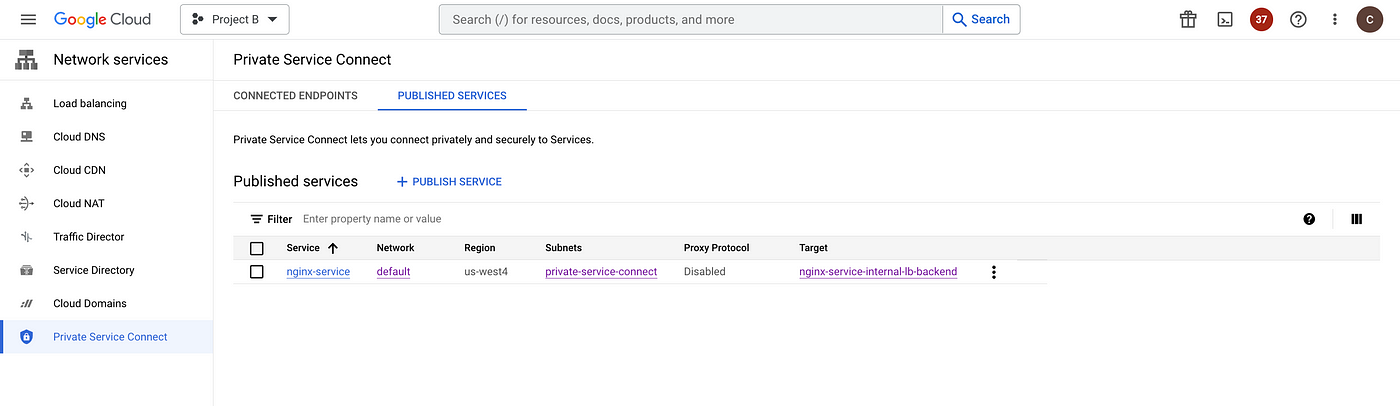The image size is (1400, 406).
Task: Click the Network services header icon
Action: [x=27, y=60]
